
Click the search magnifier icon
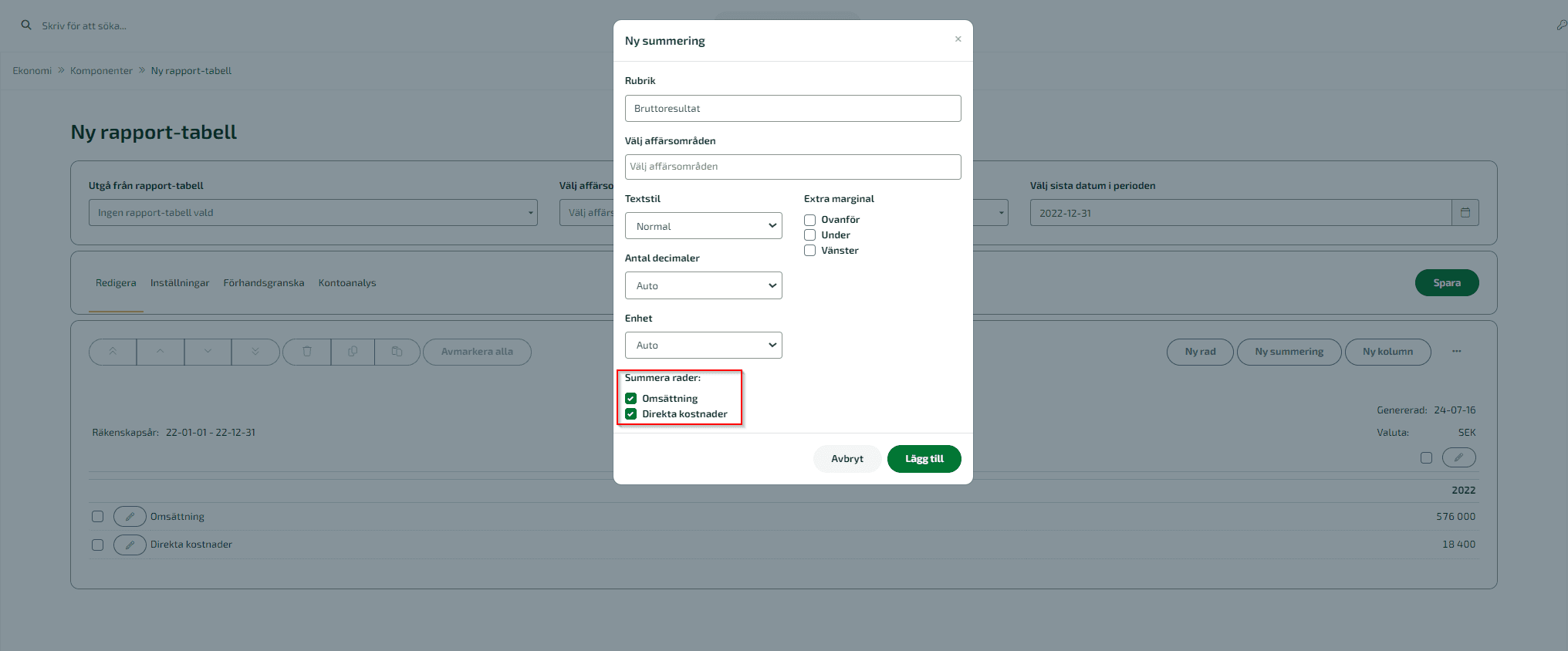click(26, 25)
